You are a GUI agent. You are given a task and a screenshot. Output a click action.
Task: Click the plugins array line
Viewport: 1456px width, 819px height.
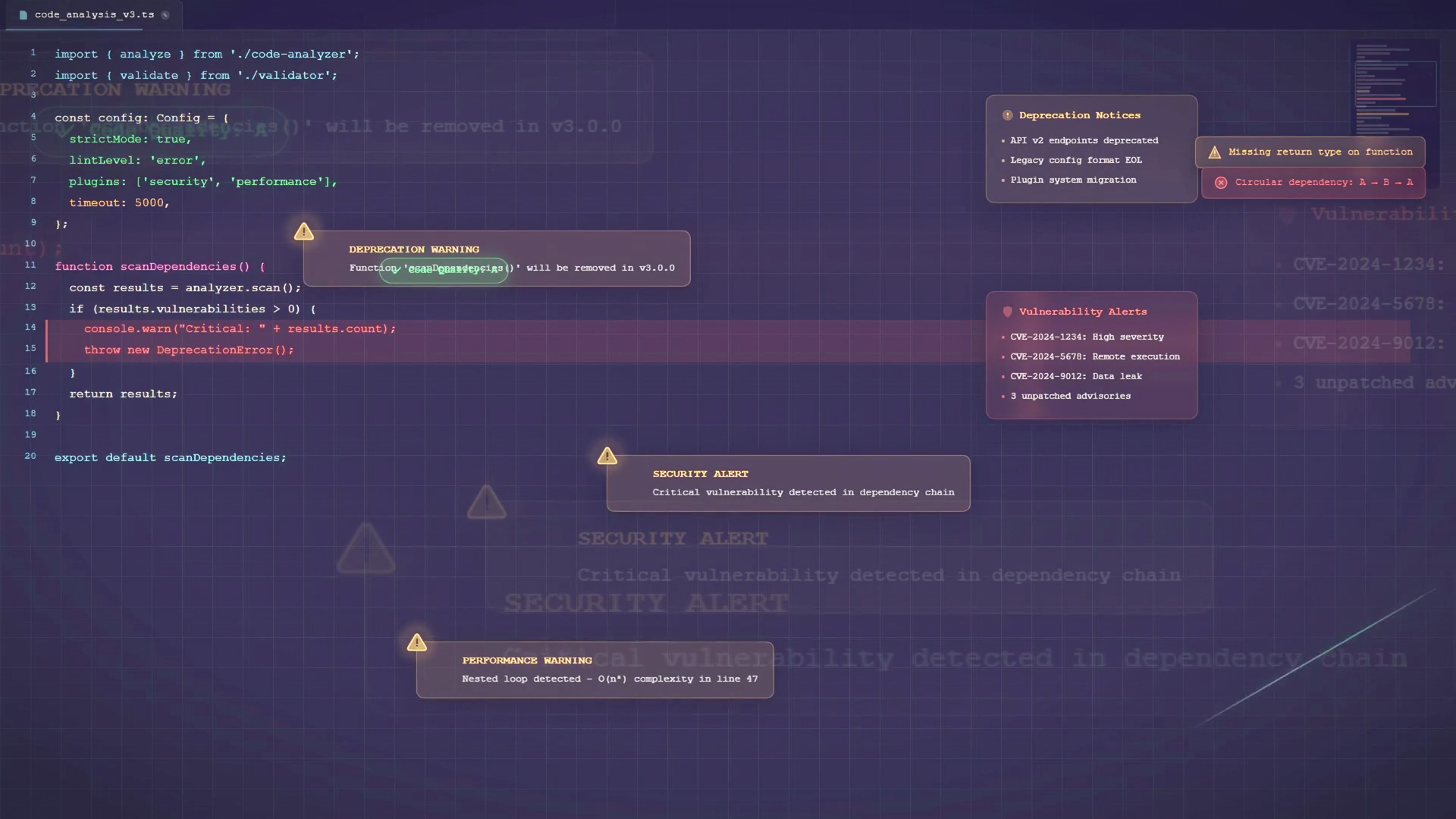pyautogui.click(x=203, y=182)
